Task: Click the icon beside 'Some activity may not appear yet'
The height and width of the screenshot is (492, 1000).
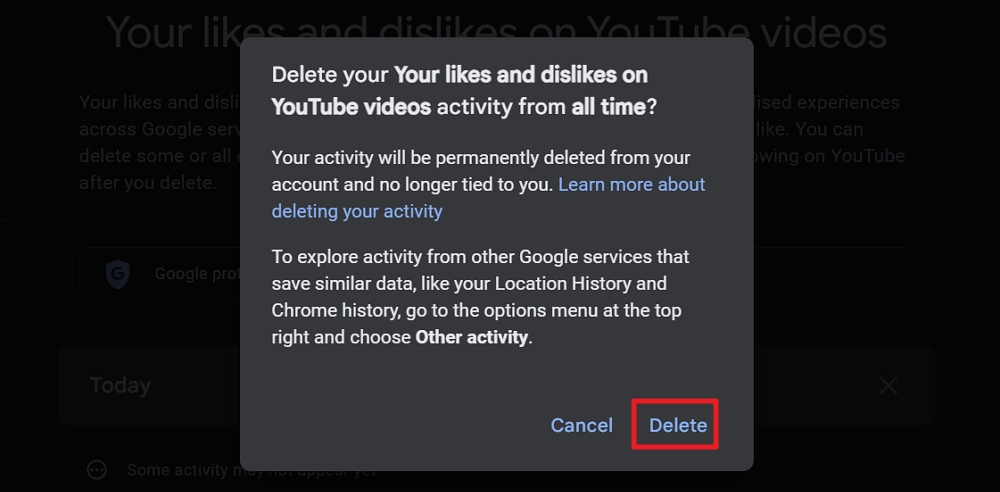Action: [x=97, y=470]
